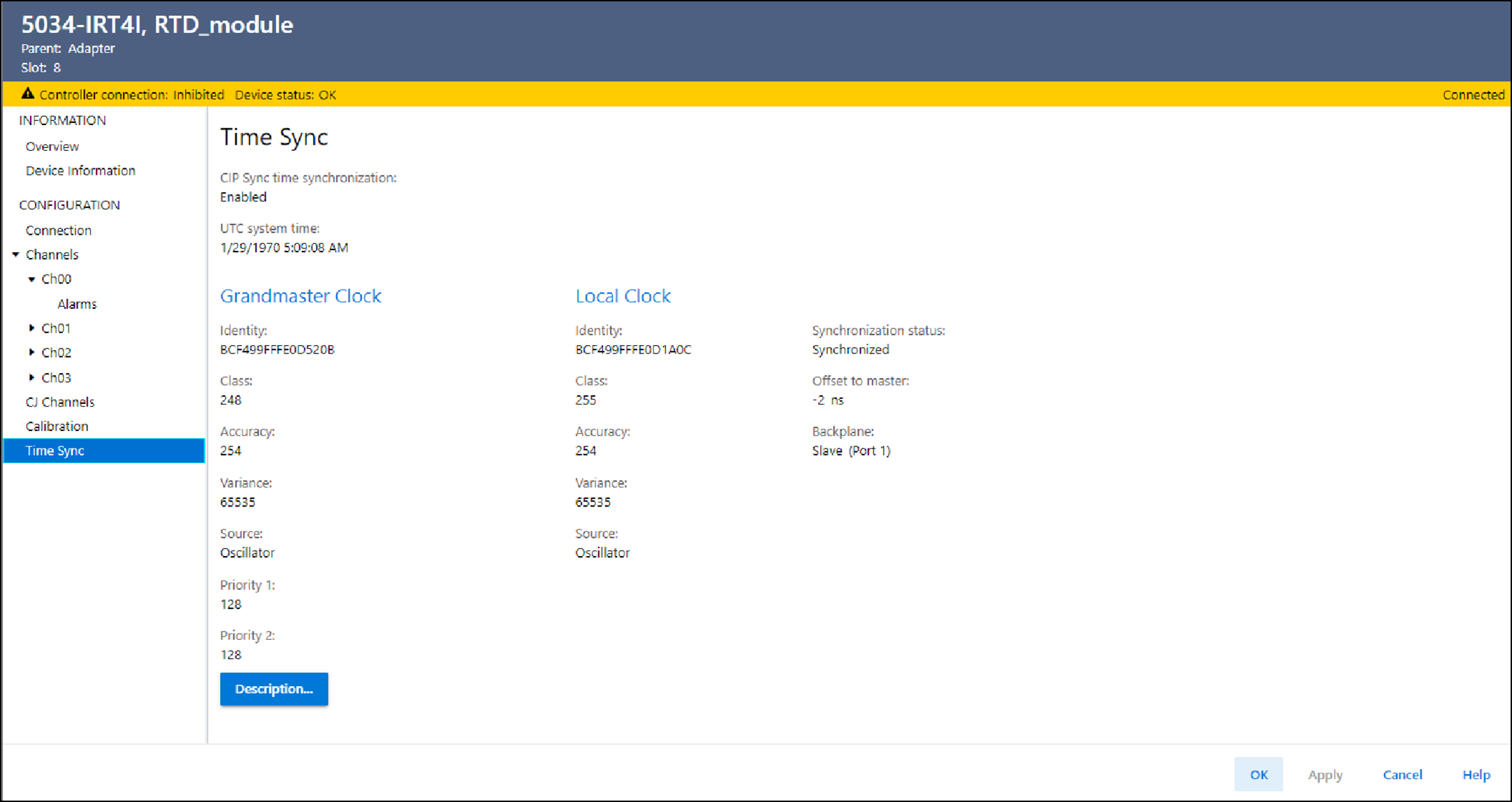1512x802 pixels.
Task: Click the Grandmaster Clock heading
Action: pyautogui.click(x=300, y=296)
